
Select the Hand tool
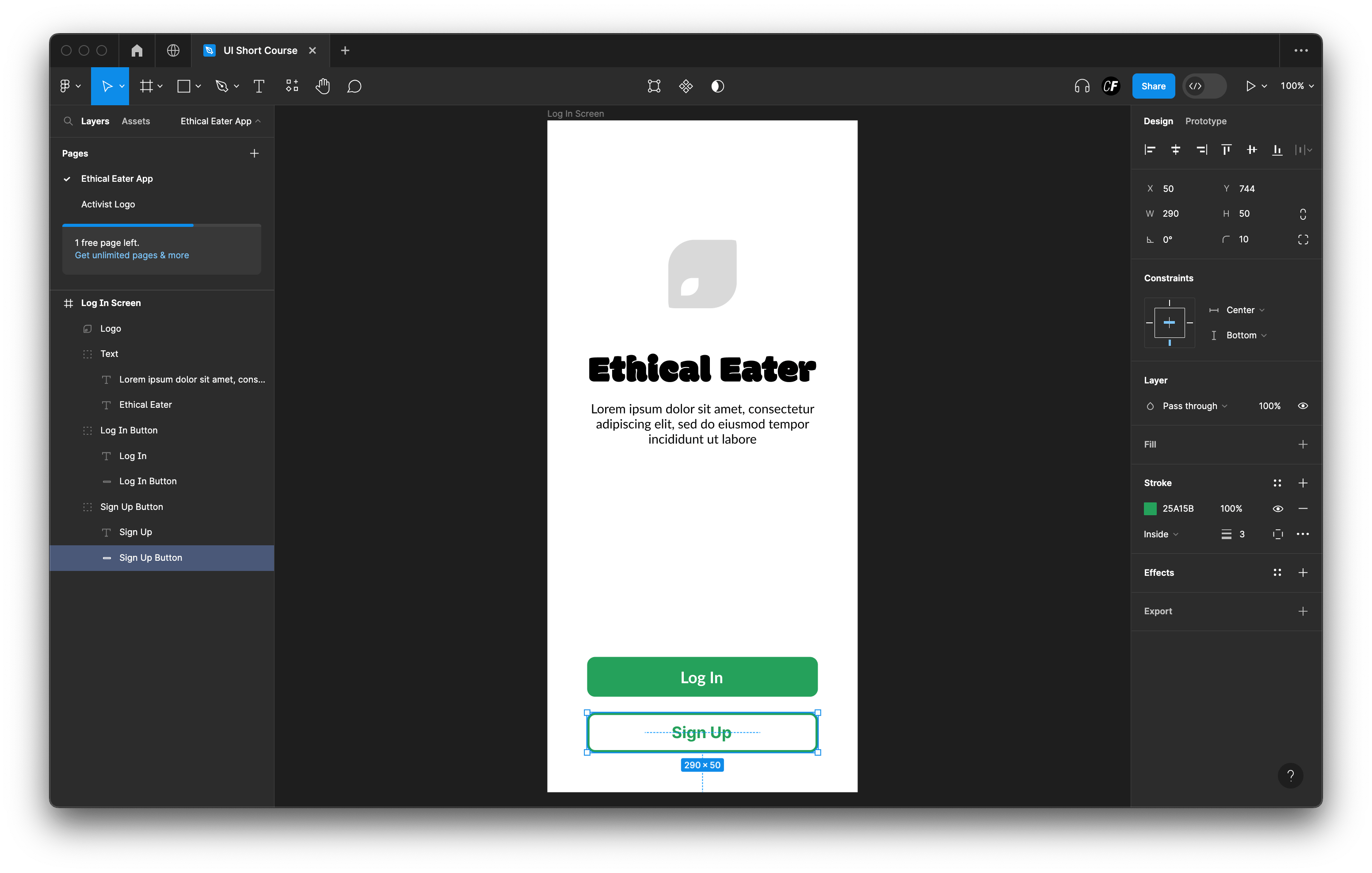pos(323,86)
